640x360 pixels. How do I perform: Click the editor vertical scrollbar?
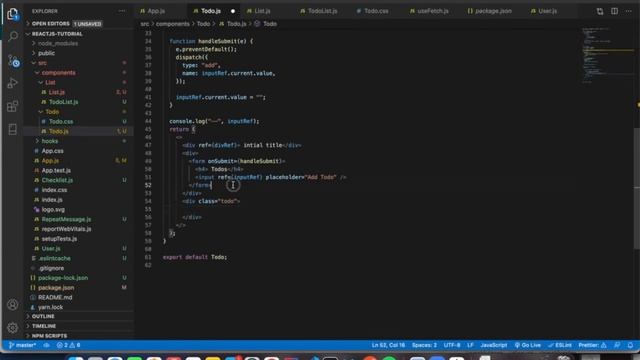coord(637,188)
